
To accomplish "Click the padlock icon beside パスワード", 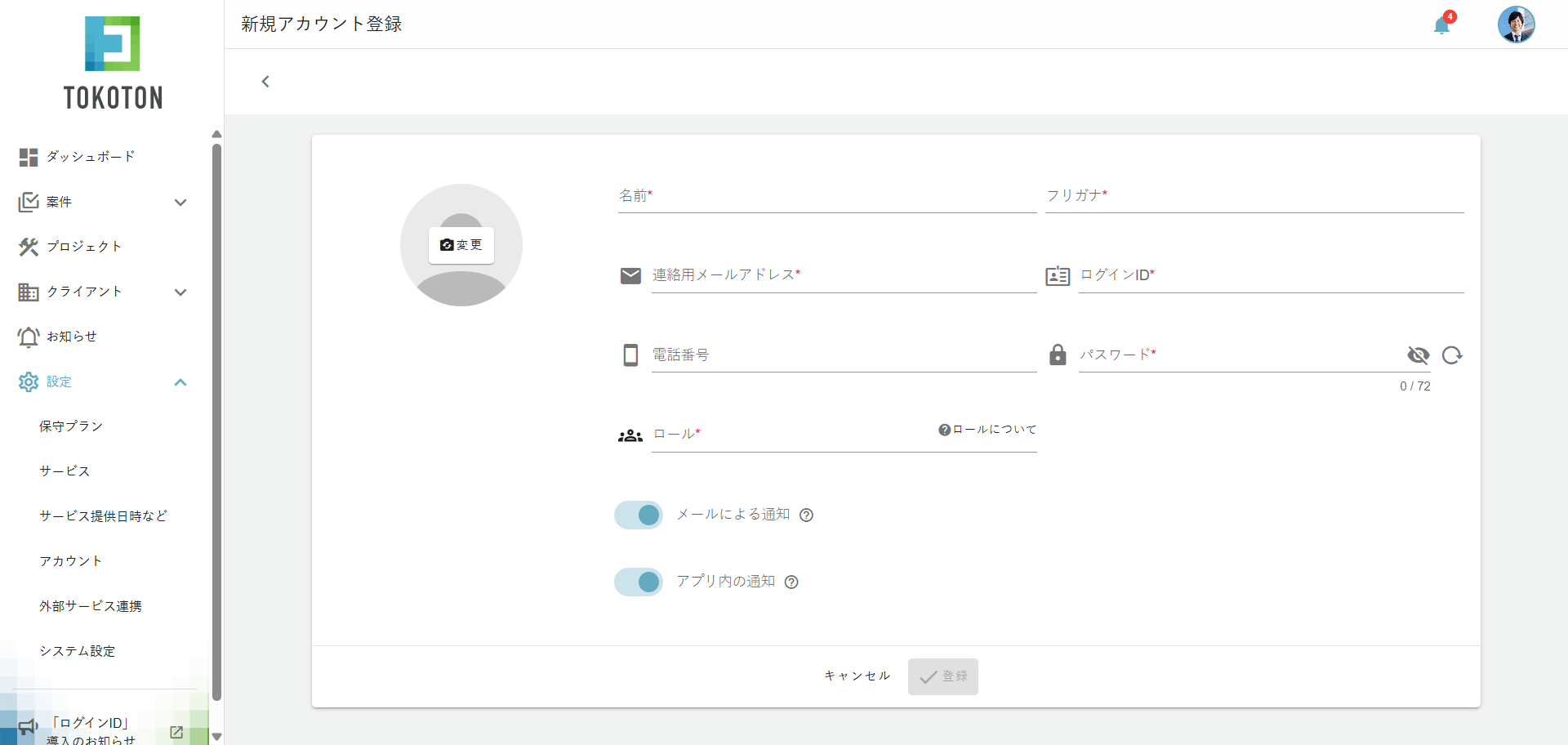I will [x=1058, y=355].
